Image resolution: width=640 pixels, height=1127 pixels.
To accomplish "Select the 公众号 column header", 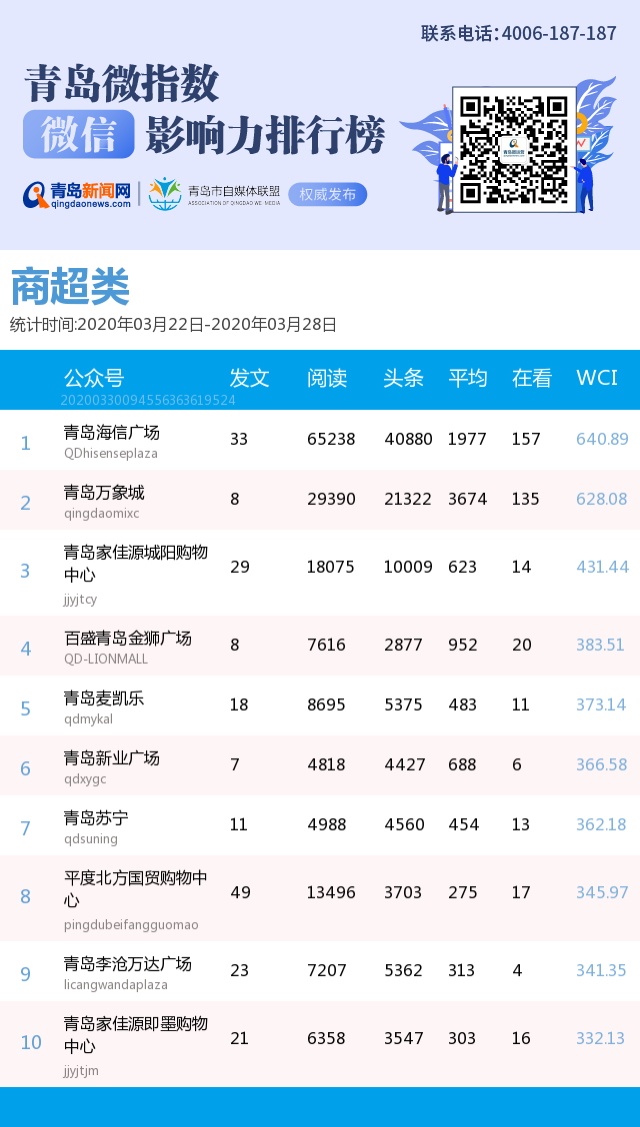I will click(x=94, y=378).
